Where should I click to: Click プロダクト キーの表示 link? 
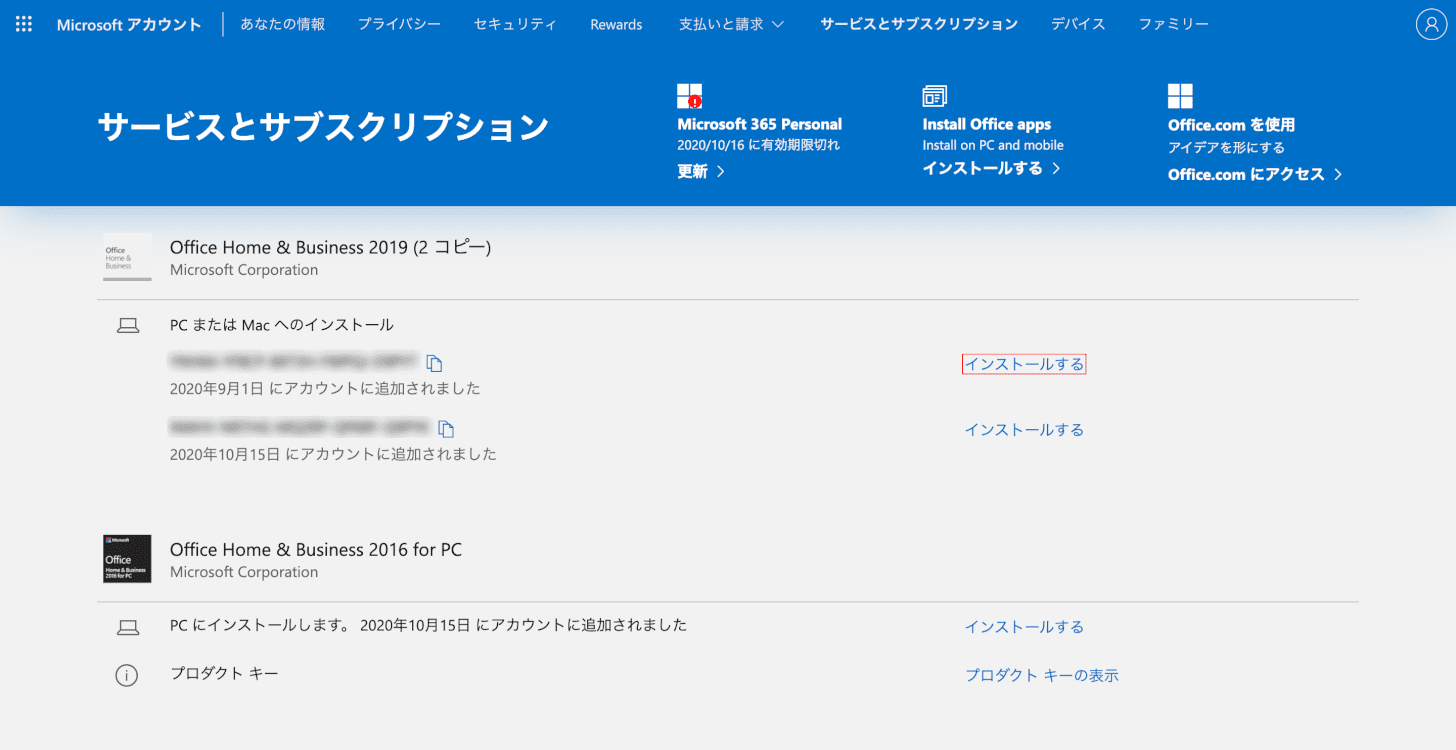[1041, 675]
